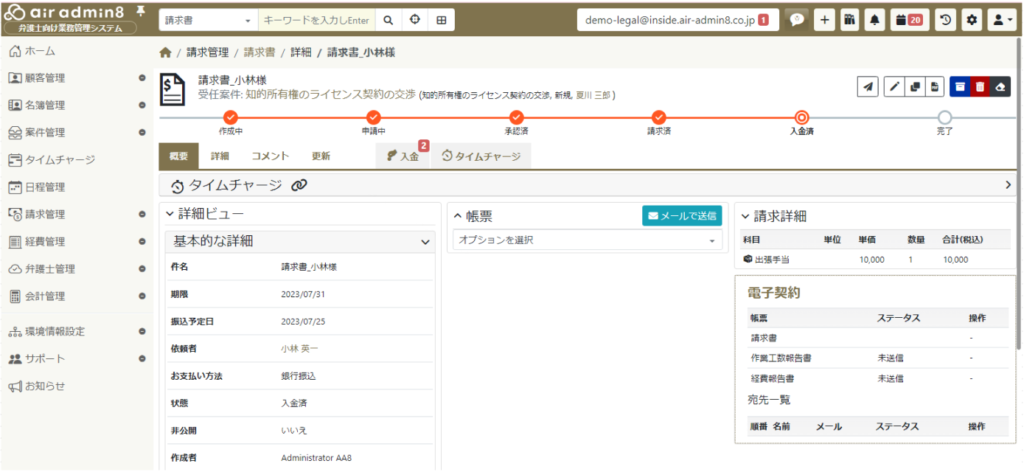Collapse the 請求詳細 panel
This screenshot has width=1024, height=472.
click(x=745, y=216)
